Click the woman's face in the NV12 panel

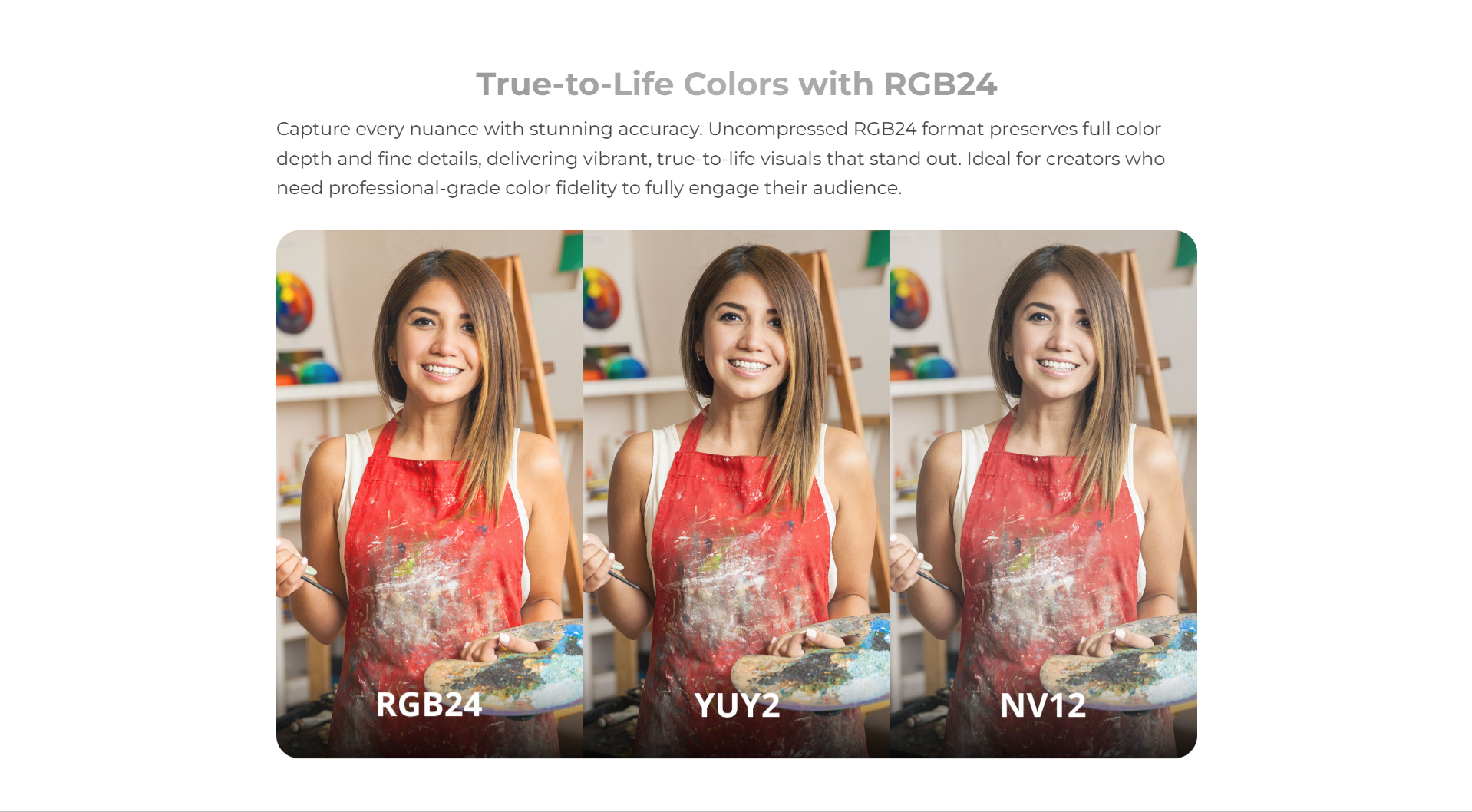1056,334
